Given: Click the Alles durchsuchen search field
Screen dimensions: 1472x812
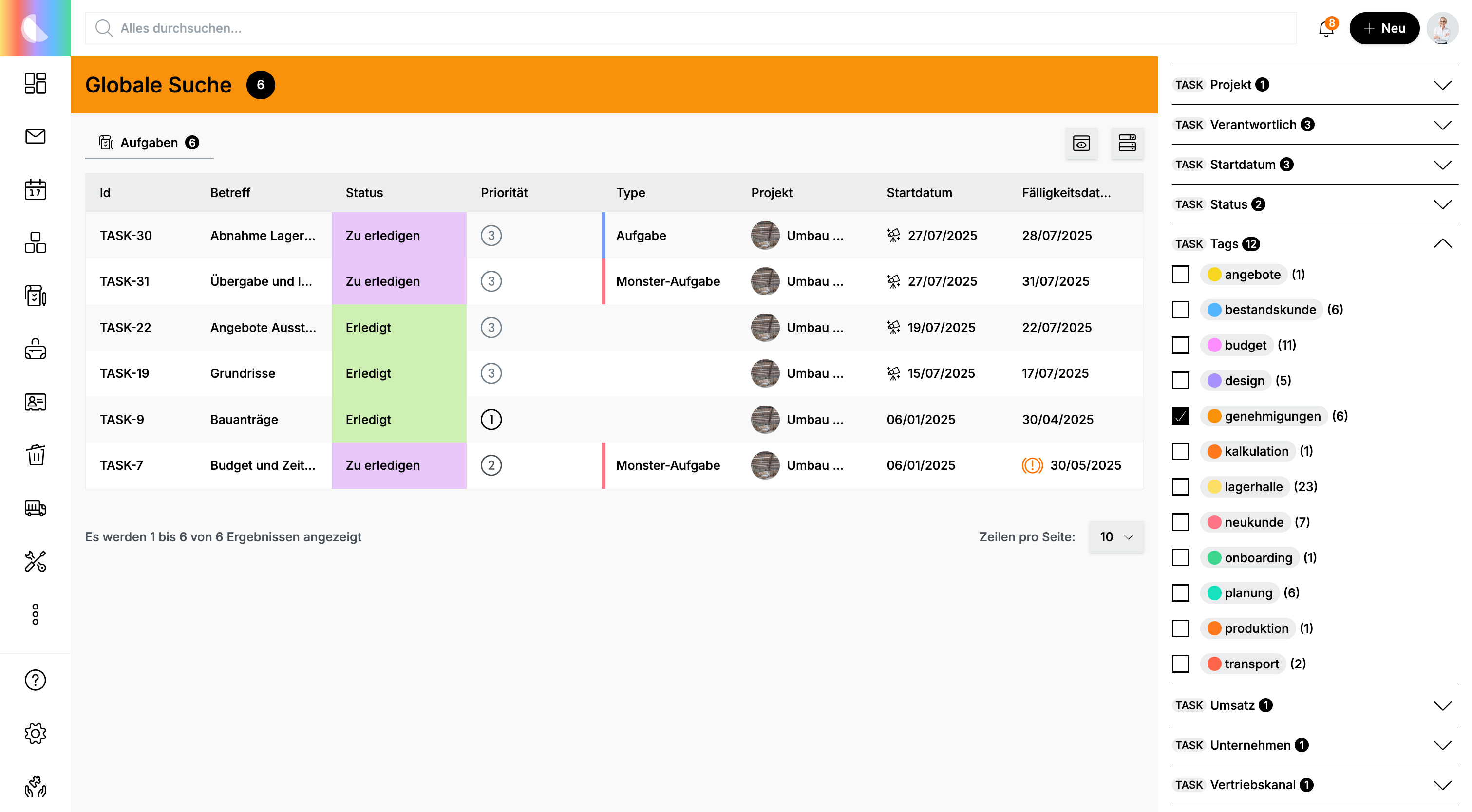Looking at the screenshot, I should pyautogui.click(x=691, y=28).
